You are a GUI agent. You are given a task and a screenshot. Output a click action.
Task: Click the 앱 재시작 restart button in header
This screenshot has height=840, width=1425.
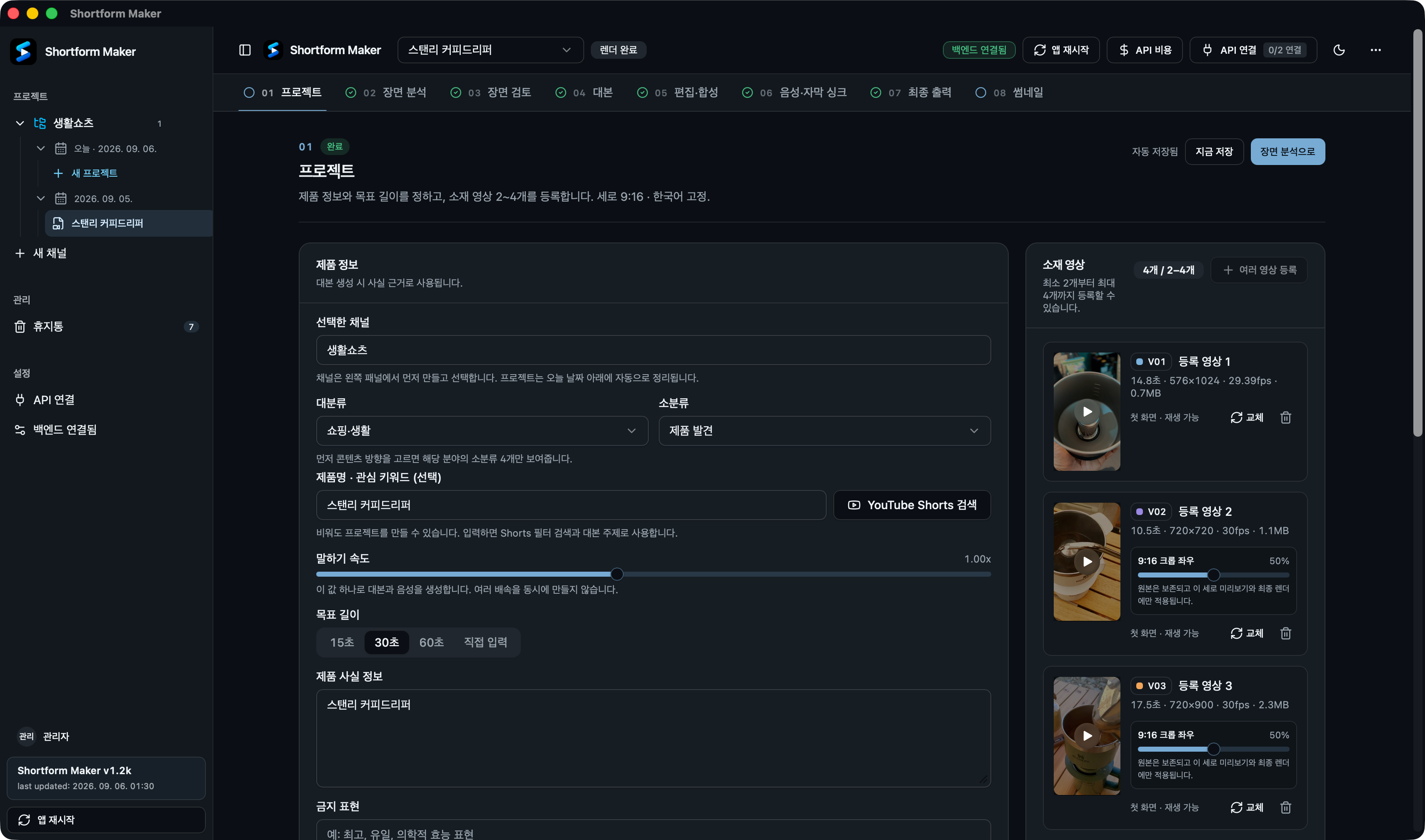[1061, 50]
